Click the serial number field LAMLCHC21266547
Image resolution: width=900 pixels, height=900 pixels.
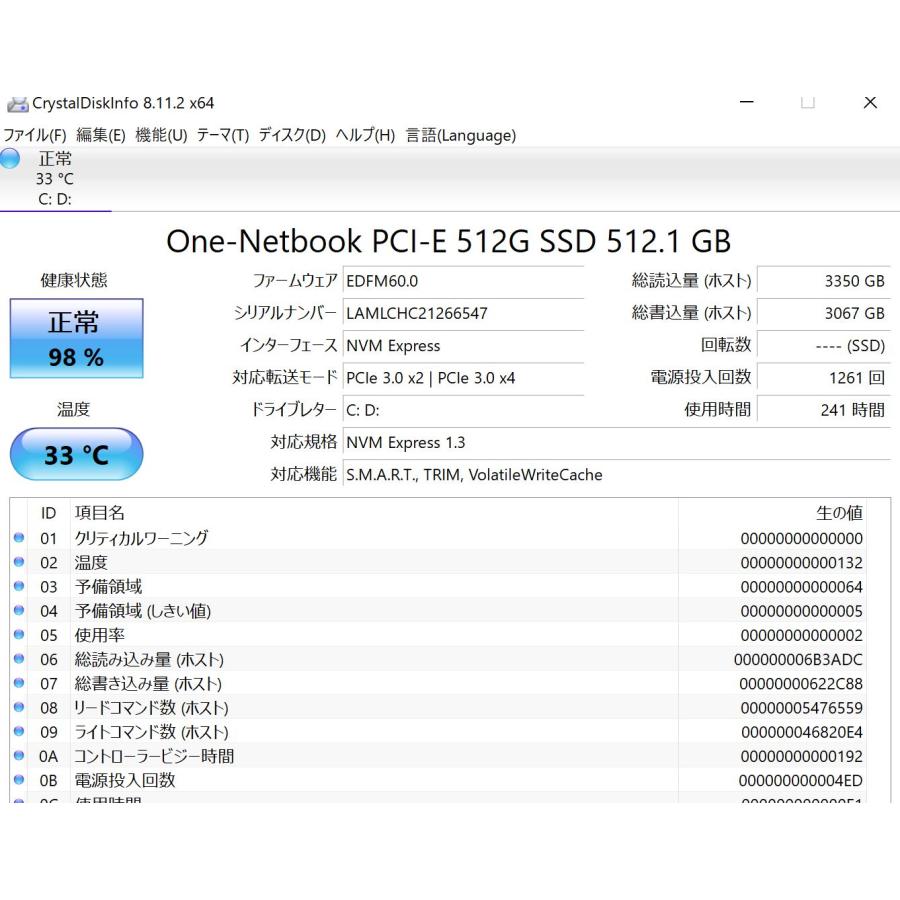(x=463, y=313)
